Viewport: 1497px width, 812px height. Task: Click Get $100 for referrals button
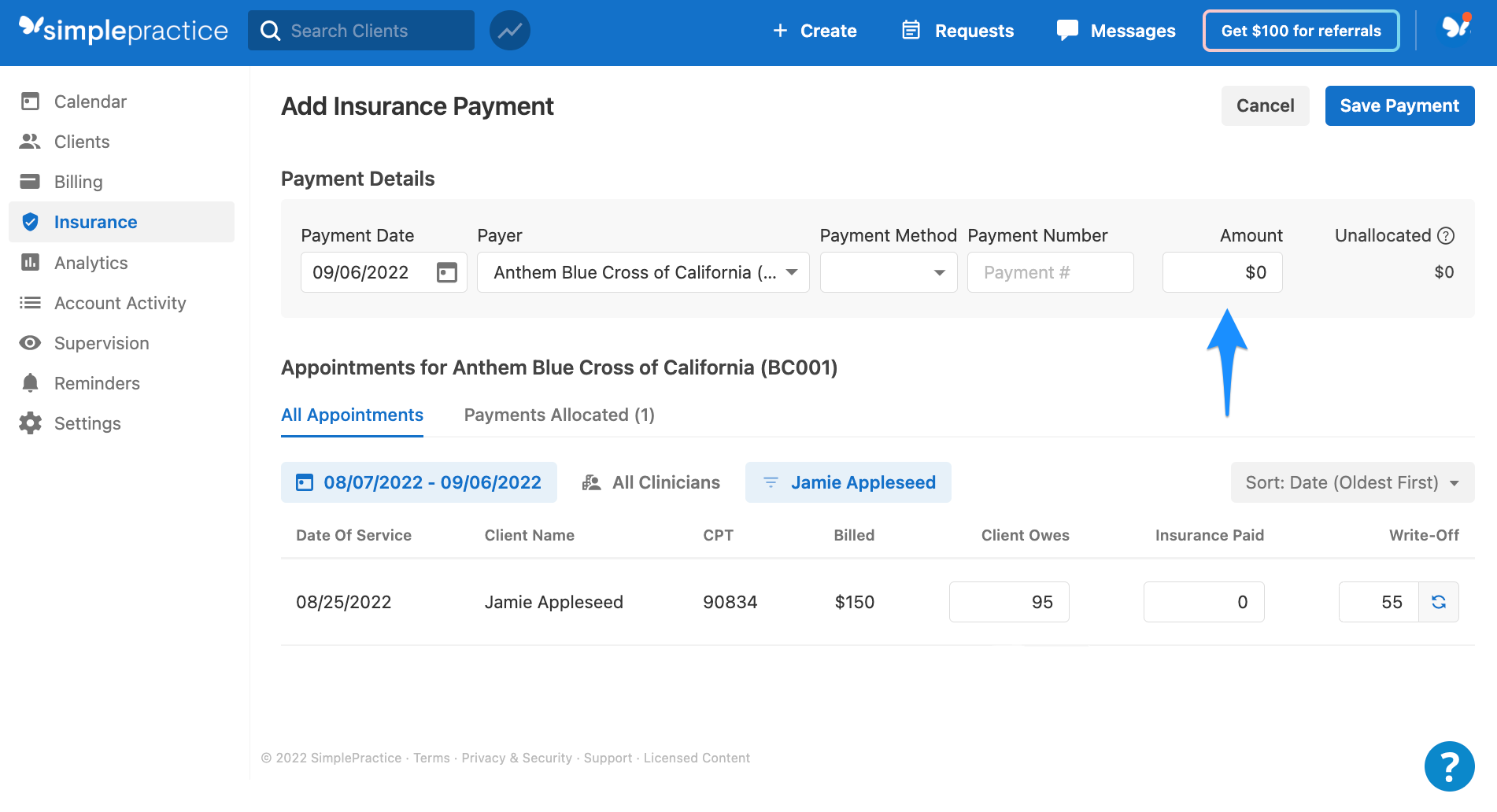pyautogui.click(x=1301, y=31)
